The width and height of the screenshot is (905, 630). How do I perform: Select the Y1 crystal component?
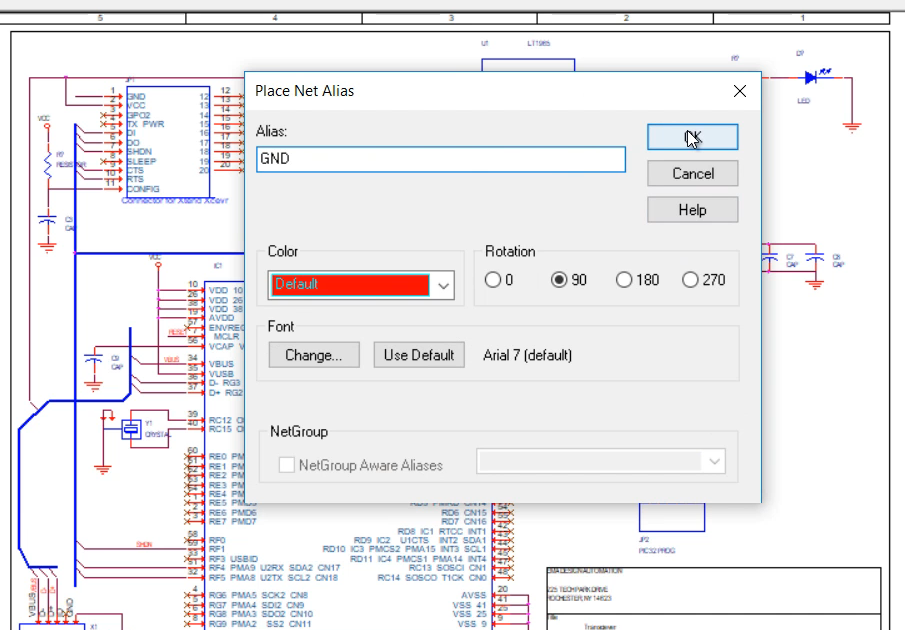tap(131, 429)
